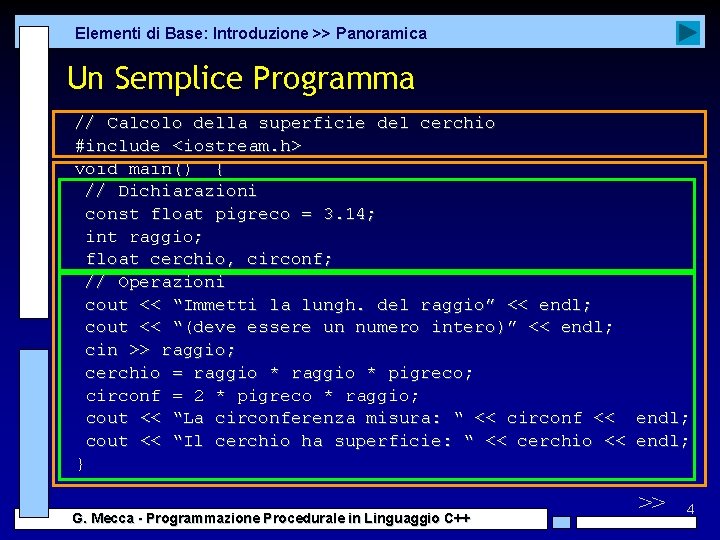
Task: Click the next-slide play arrow icon
Action: coord(688,33)
